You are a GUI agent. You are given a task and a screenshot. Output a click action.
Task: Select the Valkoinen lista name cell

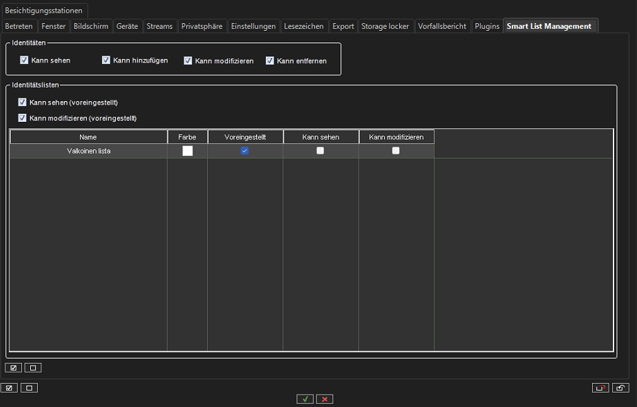pos(89,151)
